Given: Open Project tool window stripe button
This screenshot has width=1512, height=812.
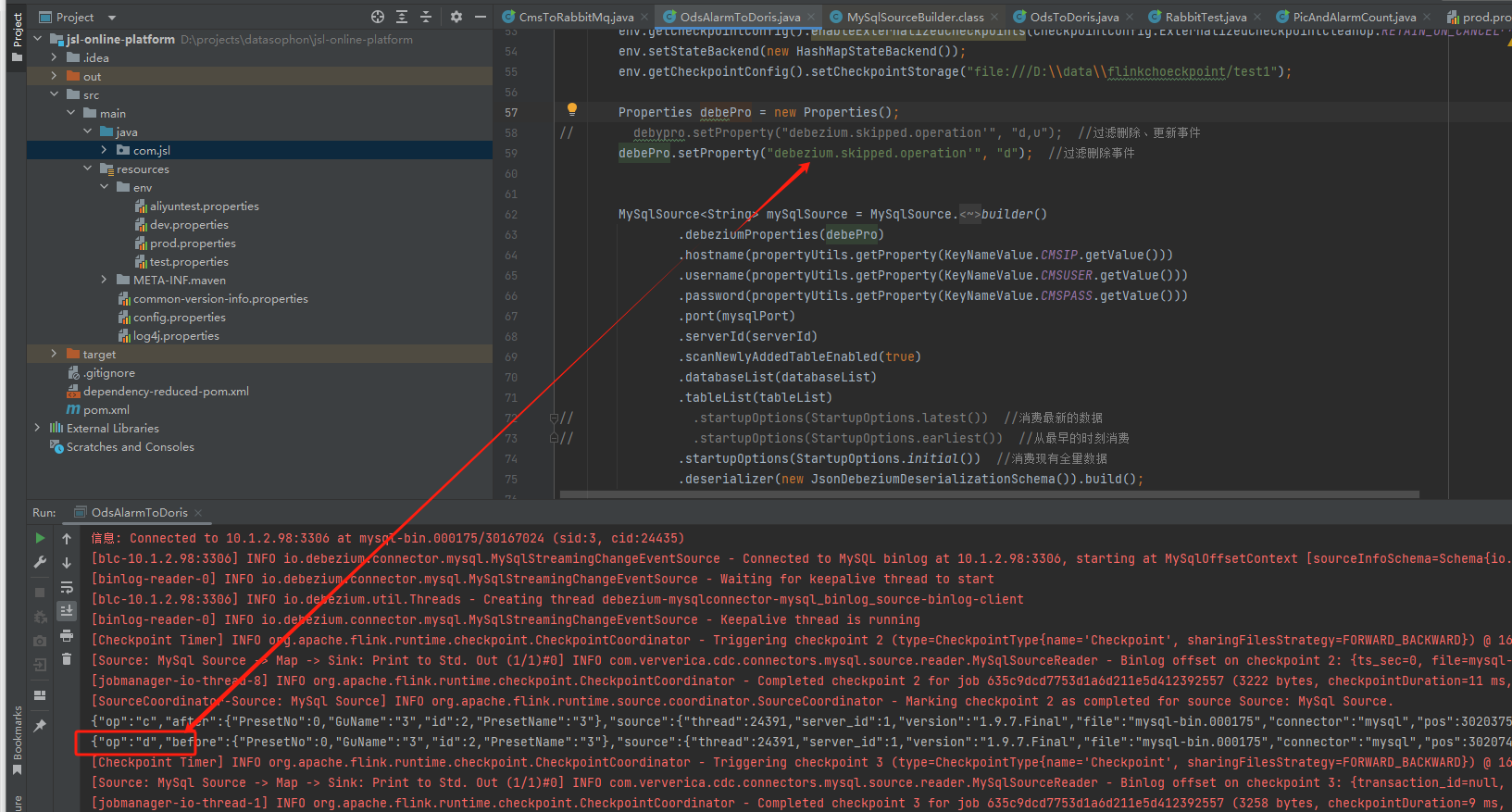Looking at the screenshot, I should 17,37.
